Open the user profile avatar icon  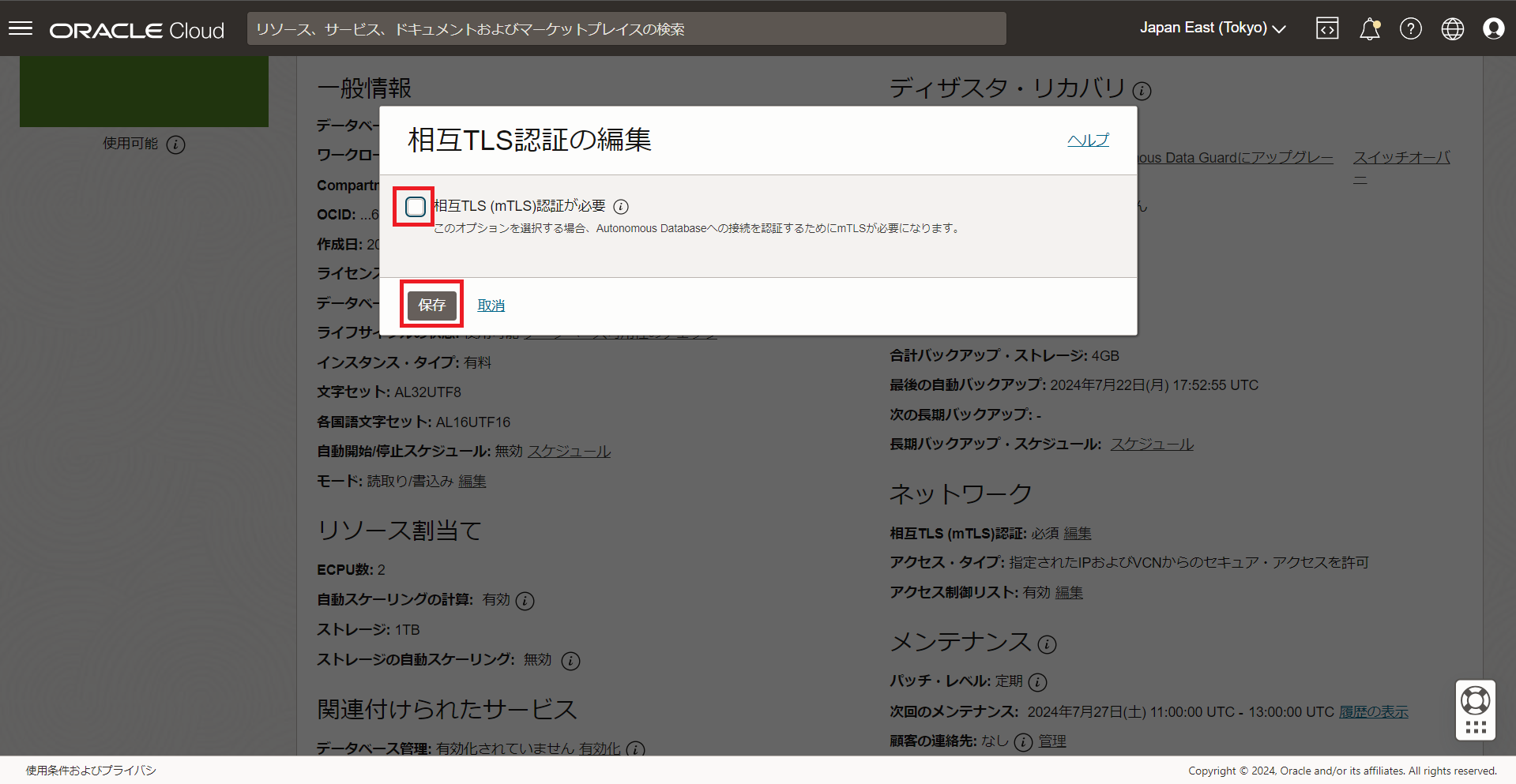1493,28
